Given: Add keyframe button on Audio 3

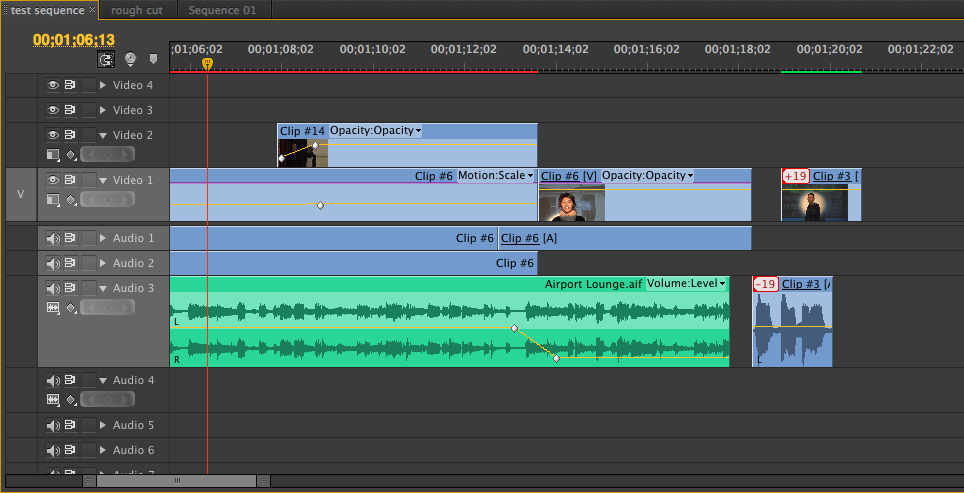Looking at the screenshot, I should coord(108,307).
